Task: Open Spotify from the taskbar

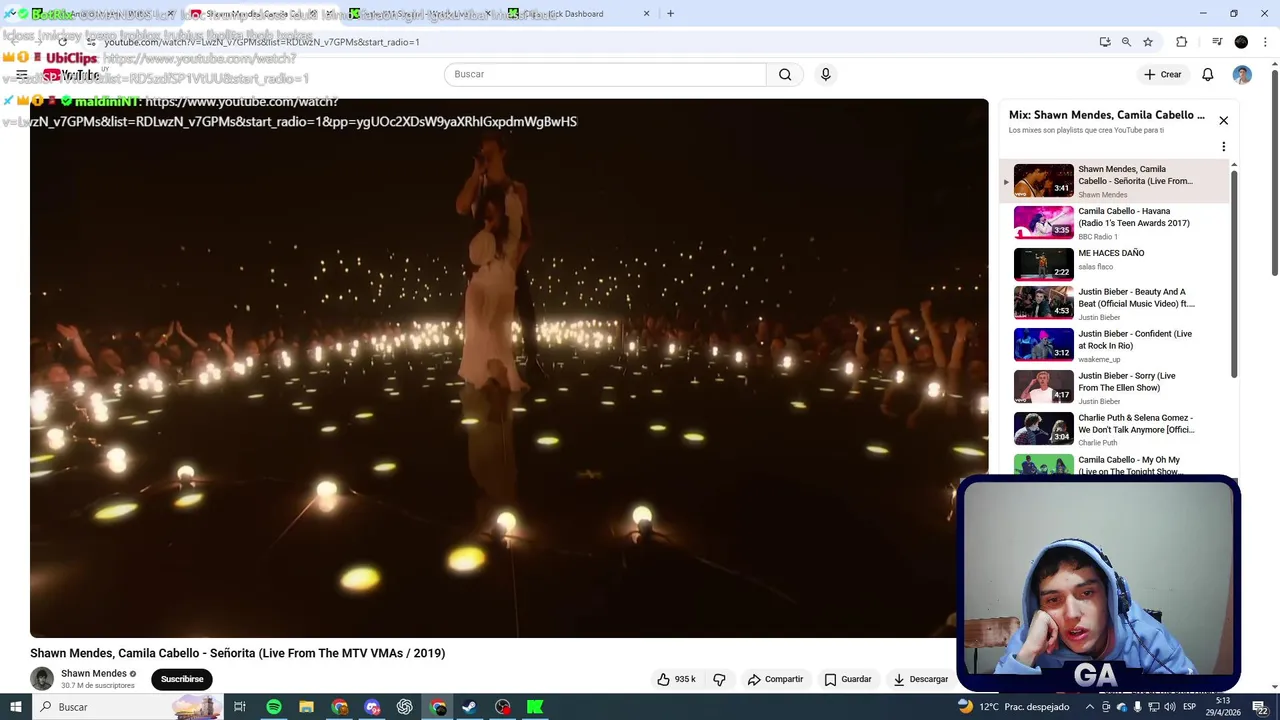Action: coord(273,707)
